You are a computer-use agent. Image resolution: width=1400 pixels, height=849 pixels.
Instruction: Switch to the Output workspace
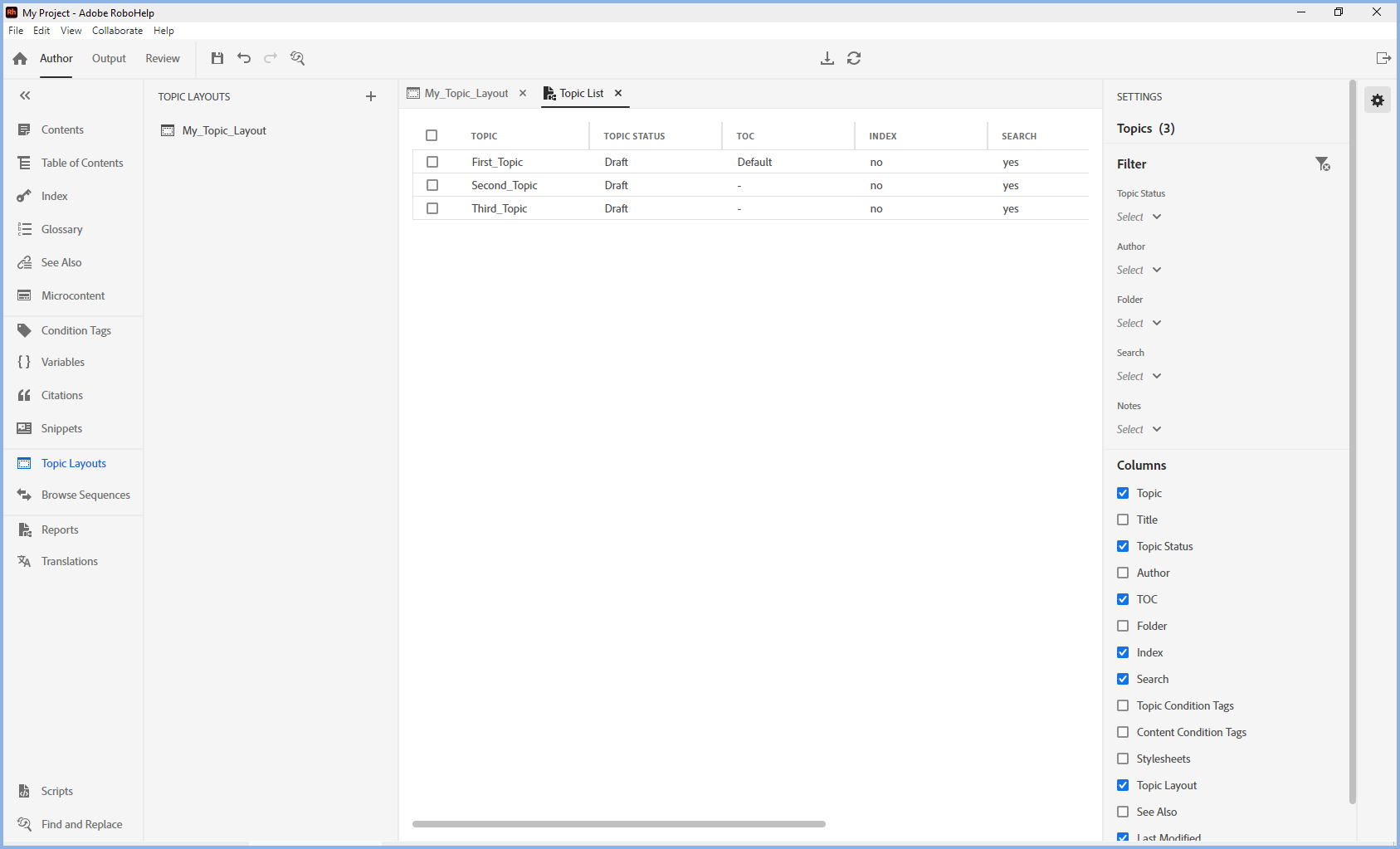[x=109, y=59]
